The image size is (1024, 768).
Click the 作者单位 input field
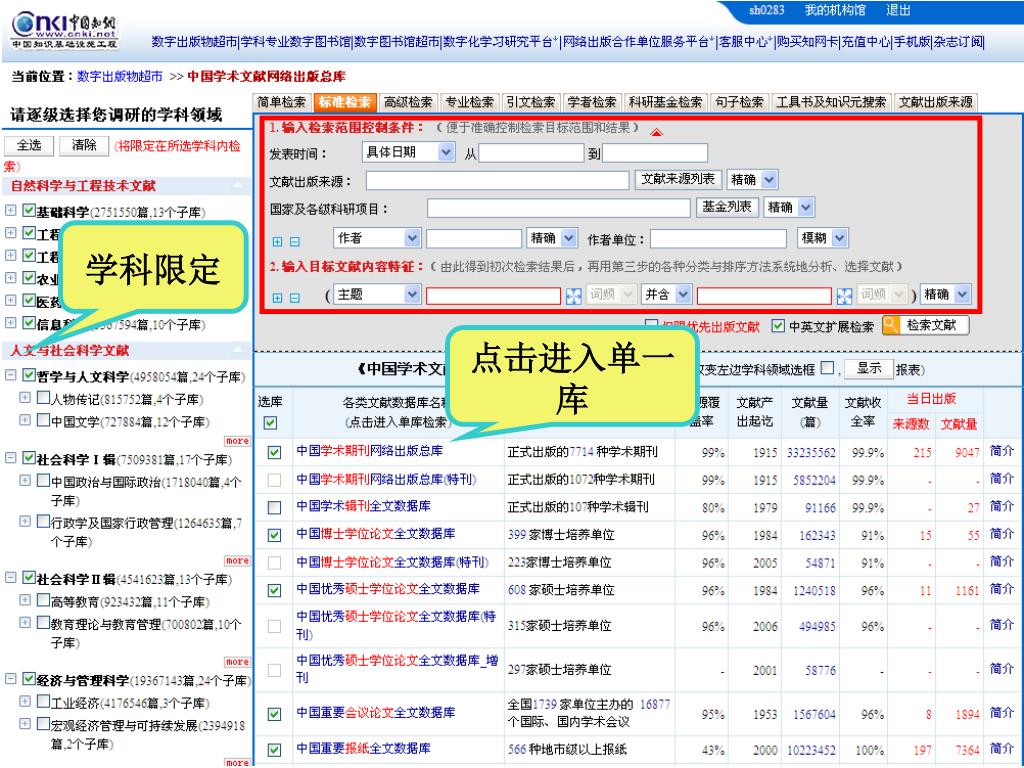[718, 239]
